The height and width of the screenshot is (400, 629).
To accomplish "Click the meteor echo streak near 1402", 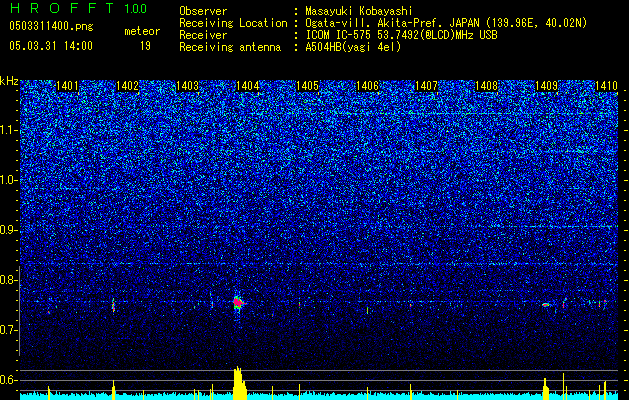I will pos(113,305).
